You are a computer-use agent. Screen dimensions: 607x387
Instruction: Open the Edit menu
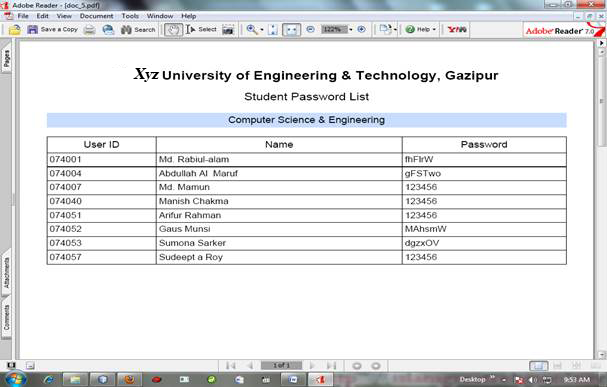pos(43,16)
